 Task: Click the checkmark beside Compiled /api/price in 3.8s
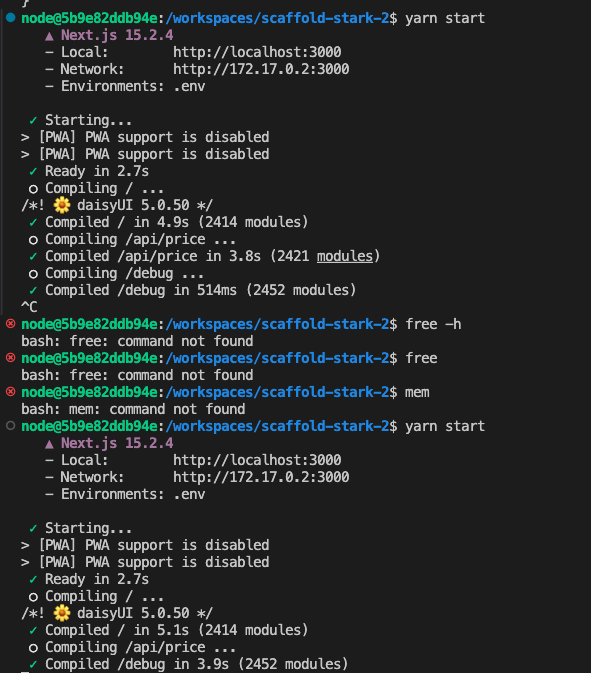tap(33, 257)
